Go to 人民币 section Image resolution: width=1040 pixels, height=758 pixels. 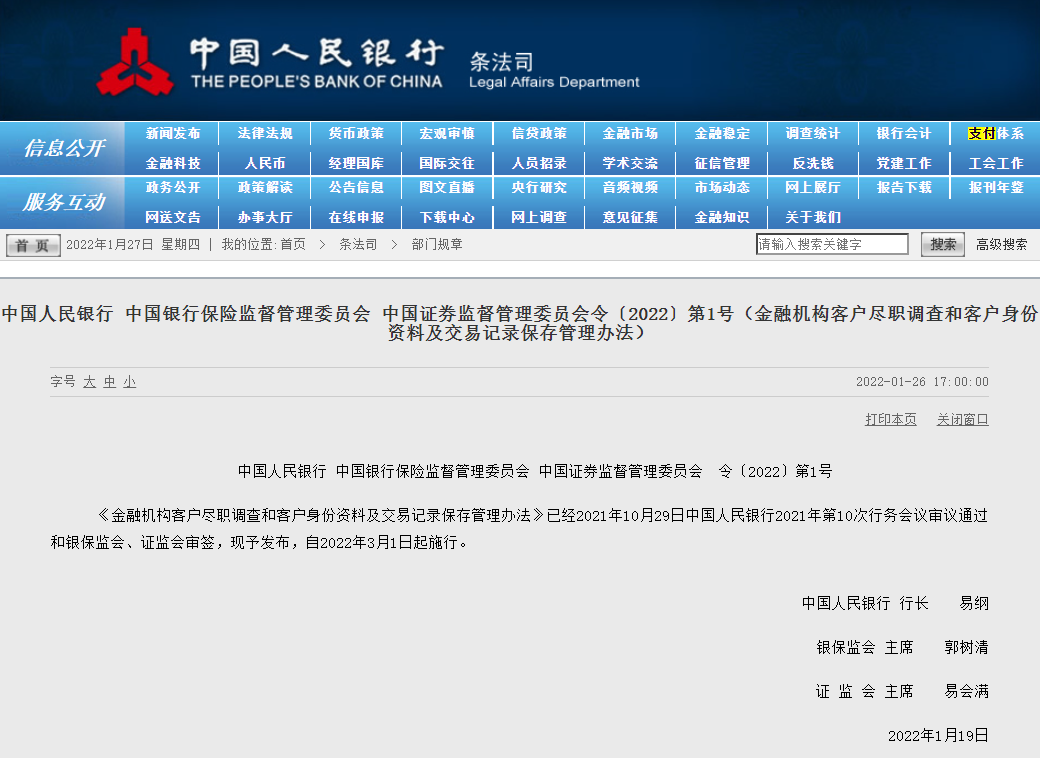point(265,163)
